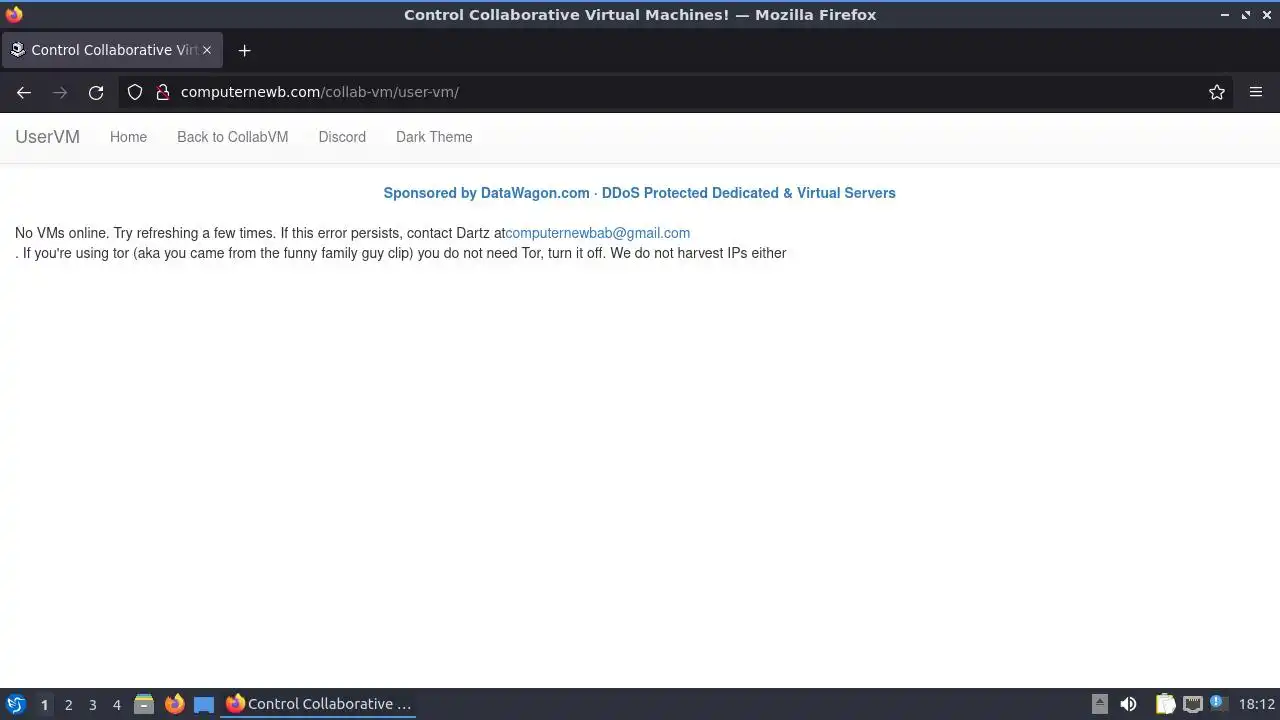Click the 18:12 panel clock

(1257, 704)
